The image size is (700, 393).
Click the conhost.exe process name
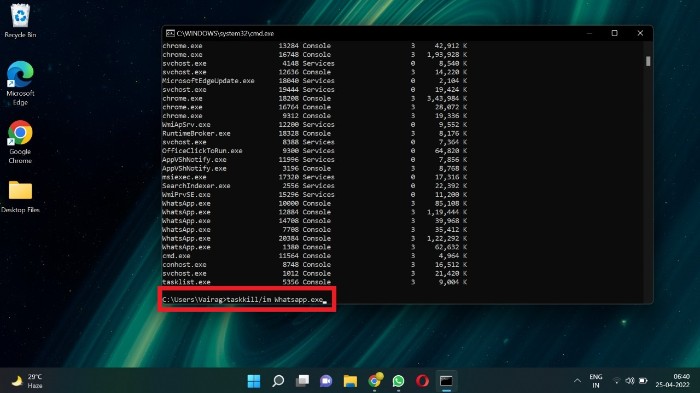(184, 265)
